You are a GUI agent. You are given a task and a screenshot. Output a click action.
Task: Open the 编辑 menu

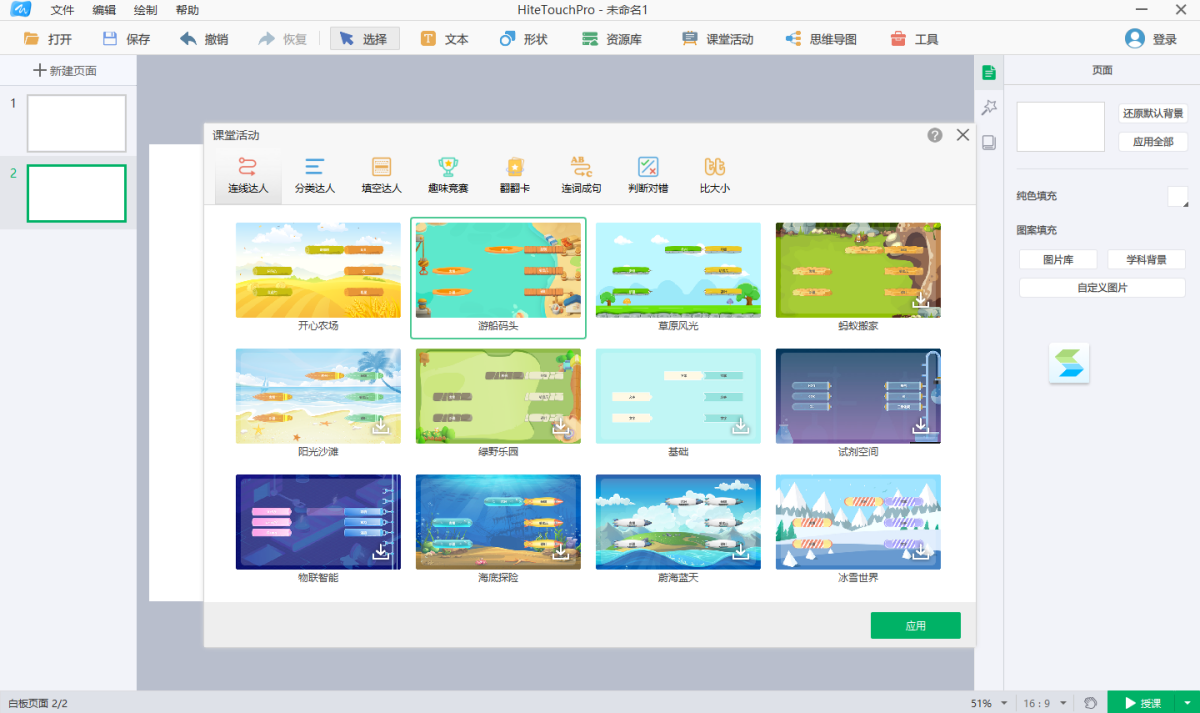pos(103,10)
